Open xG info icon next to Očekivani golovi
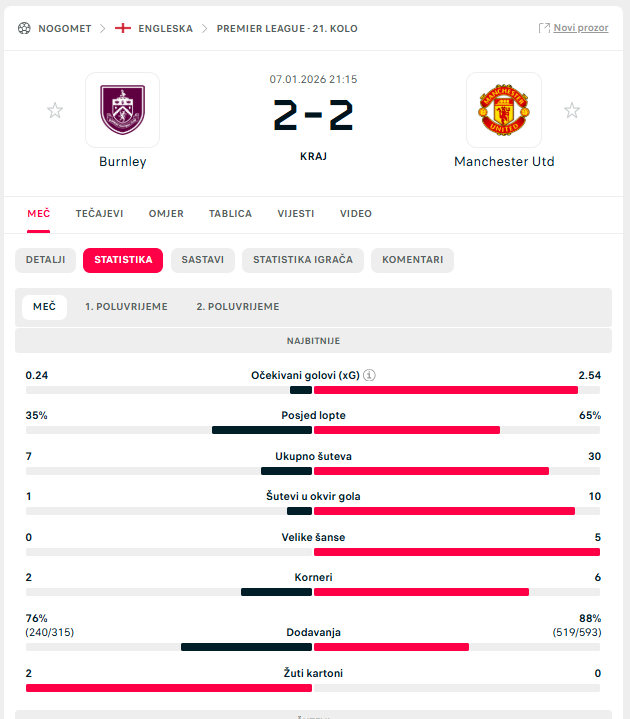630x719 pixels. pyautogui.click(x=369, y=375)
